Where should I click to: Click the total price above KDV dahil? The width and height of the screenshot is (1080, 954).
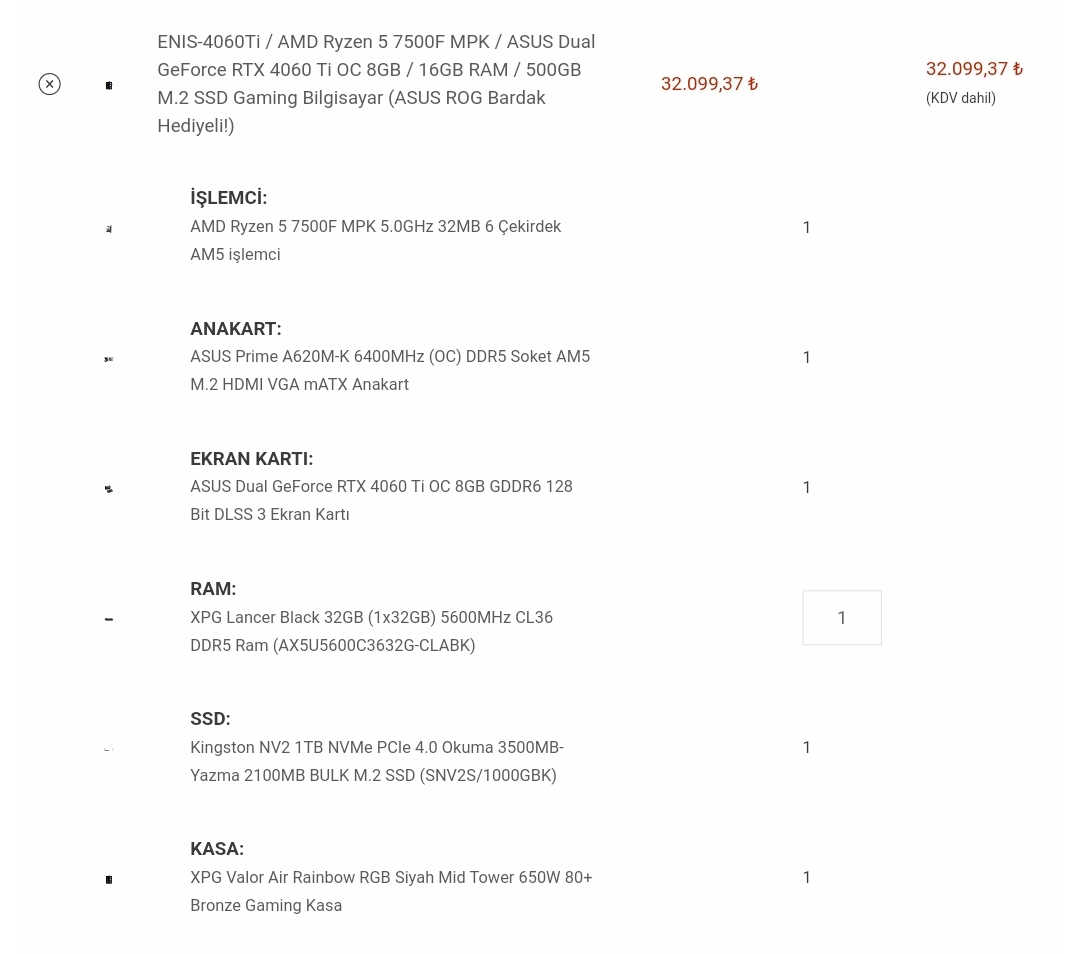click(x=974, y=69)
